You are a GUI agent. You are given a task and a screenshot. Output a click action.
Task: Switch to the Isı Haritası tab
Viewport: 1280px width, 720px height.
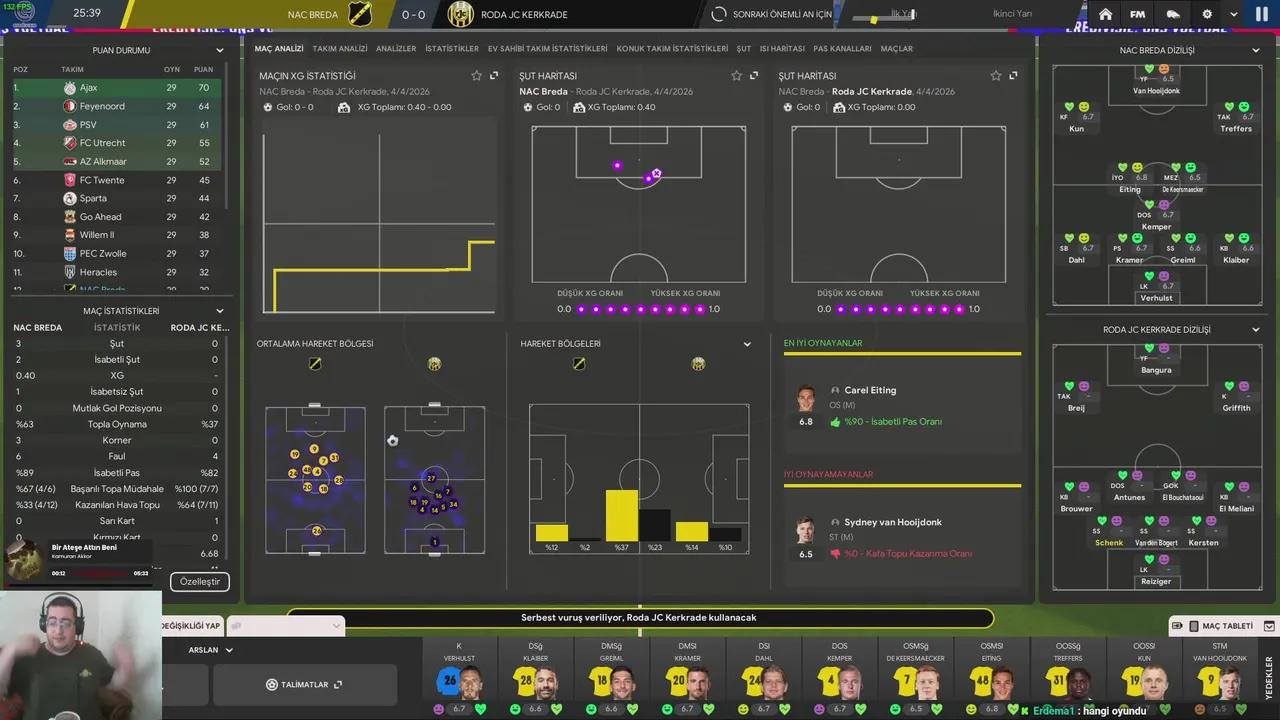point(782,48)
